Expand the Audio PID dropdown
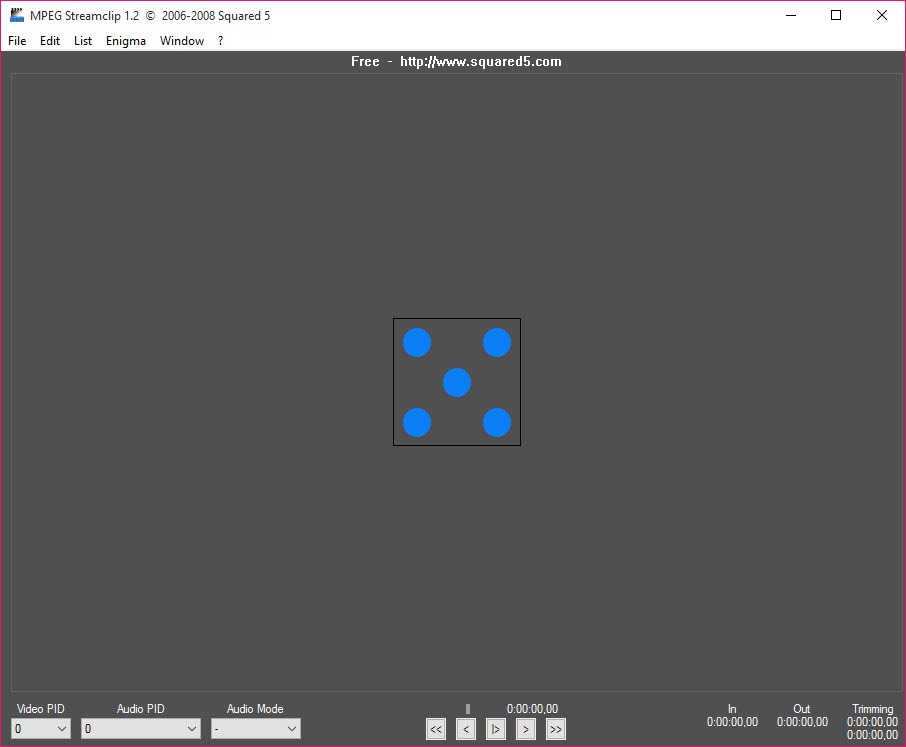Viewport: 906px width, 747px height. 141,729
